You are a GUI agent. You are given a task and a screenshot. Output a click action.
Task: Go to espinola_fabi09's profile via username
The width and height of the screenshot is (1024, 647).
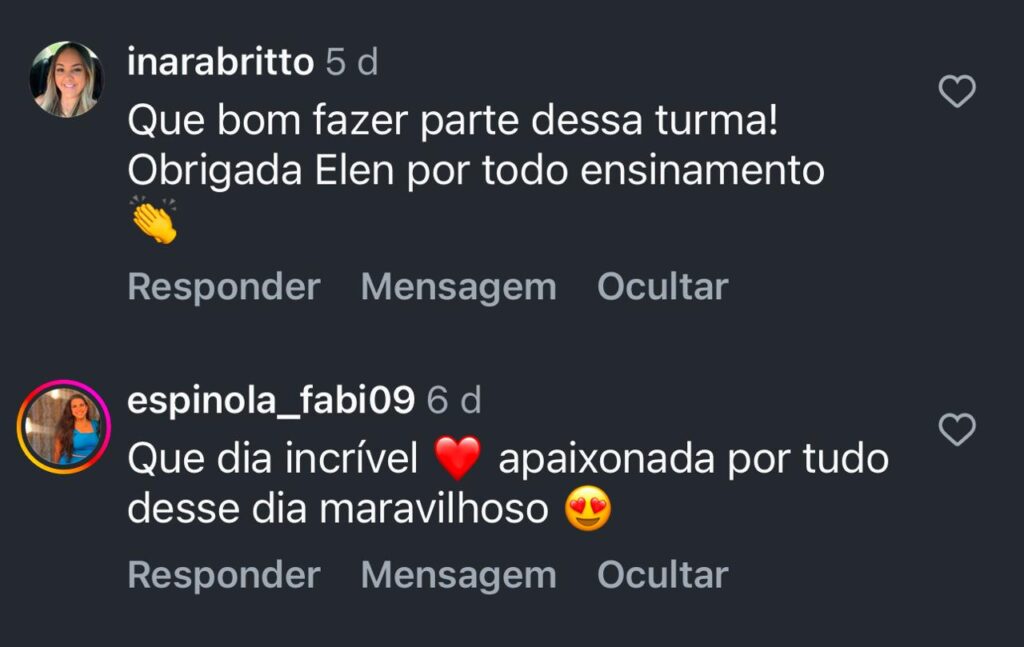pos(271,400)
